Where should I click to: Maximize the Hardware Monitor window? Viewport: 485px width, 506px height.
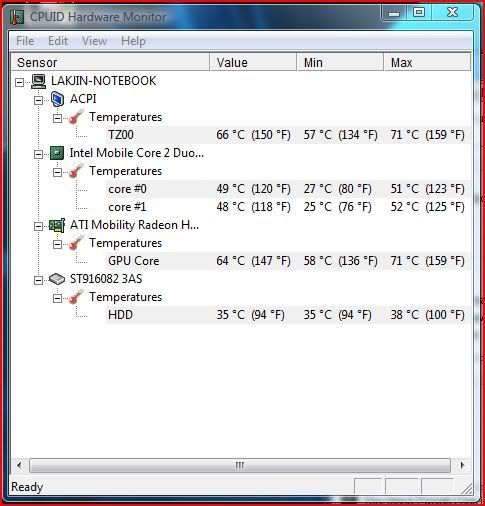pyautogui.click(x=419, y=13)
